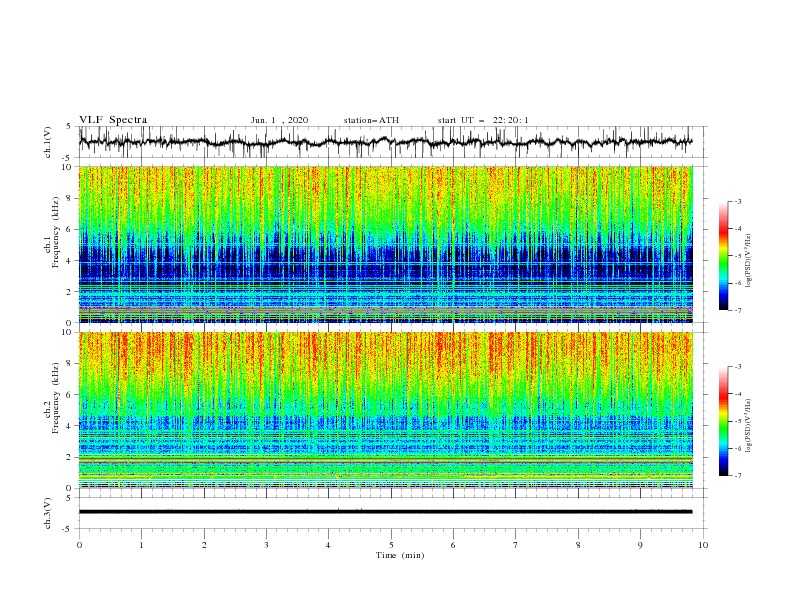Select the date text "Jun. 1 , 2020"
The width and height of the screenshot is (792, 612).
[x=279, y=120]
